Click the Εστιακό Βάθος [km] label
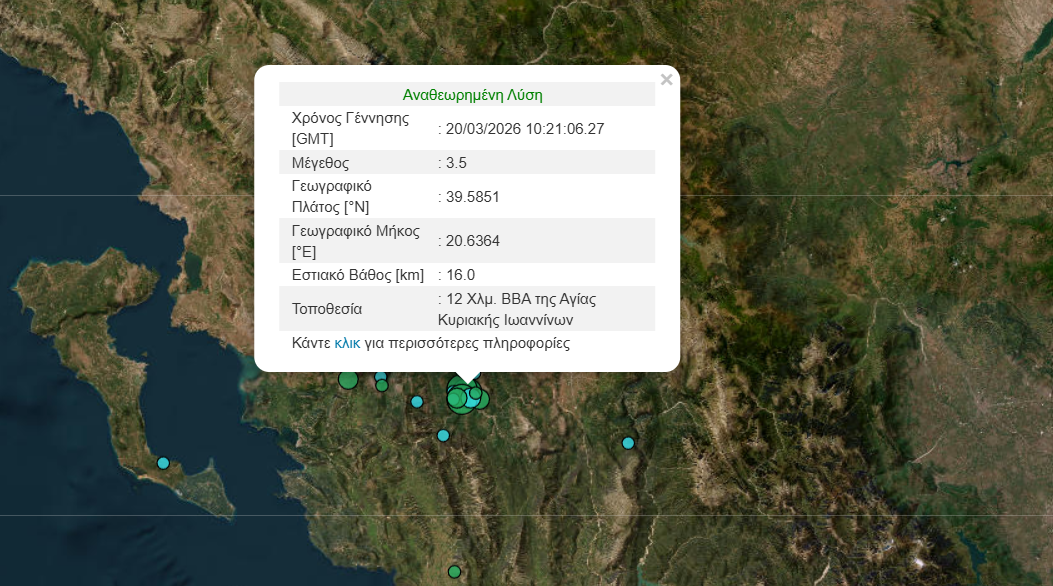Image resolution: width=1053 pixels, height=586 pixels. pos(357,275)
